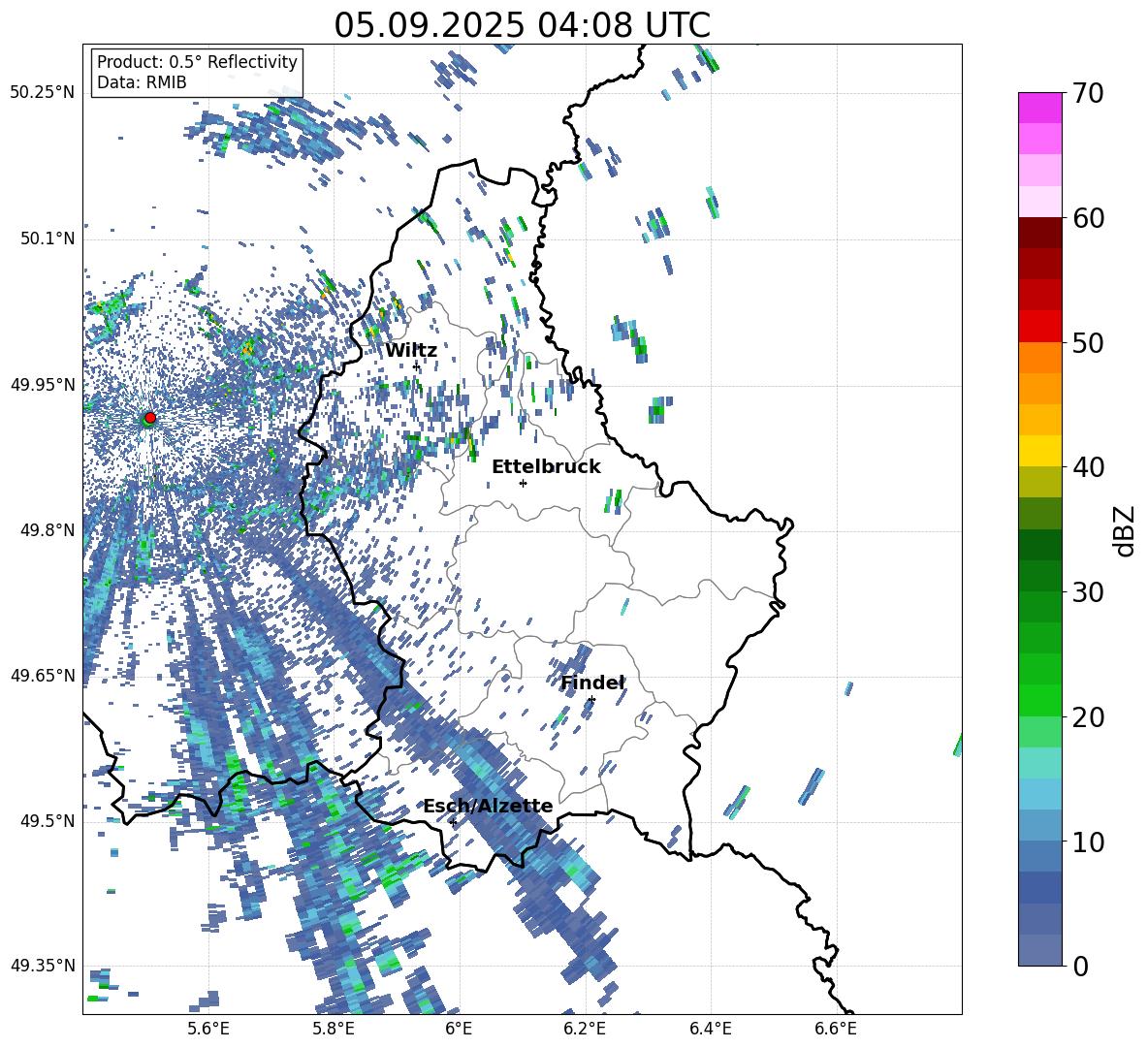This screenshot has height=1048, width=1148.
Task: Click the red radar site marker
Action: 149,418
